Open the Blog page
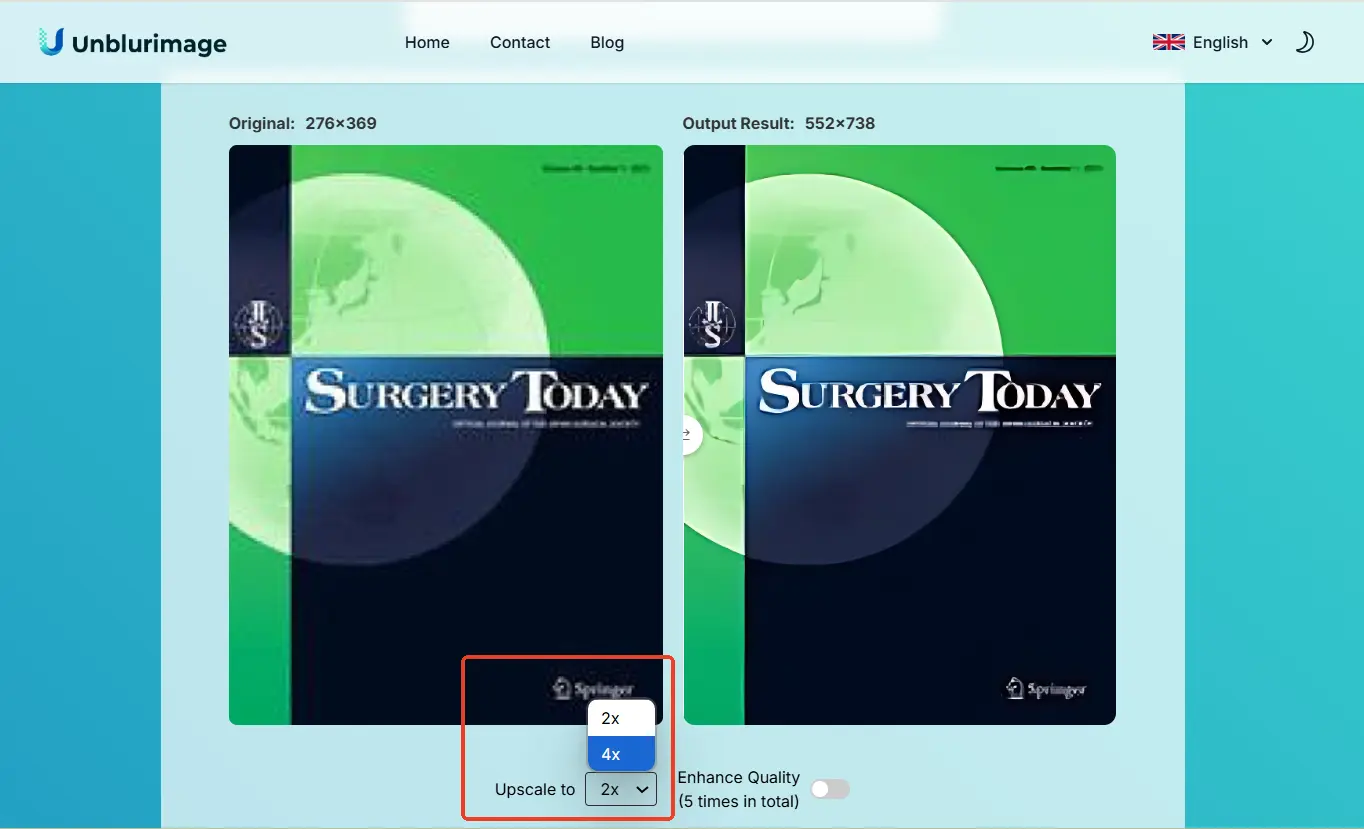This screenshot has height=829, width=1364. (x=607, y=42)
